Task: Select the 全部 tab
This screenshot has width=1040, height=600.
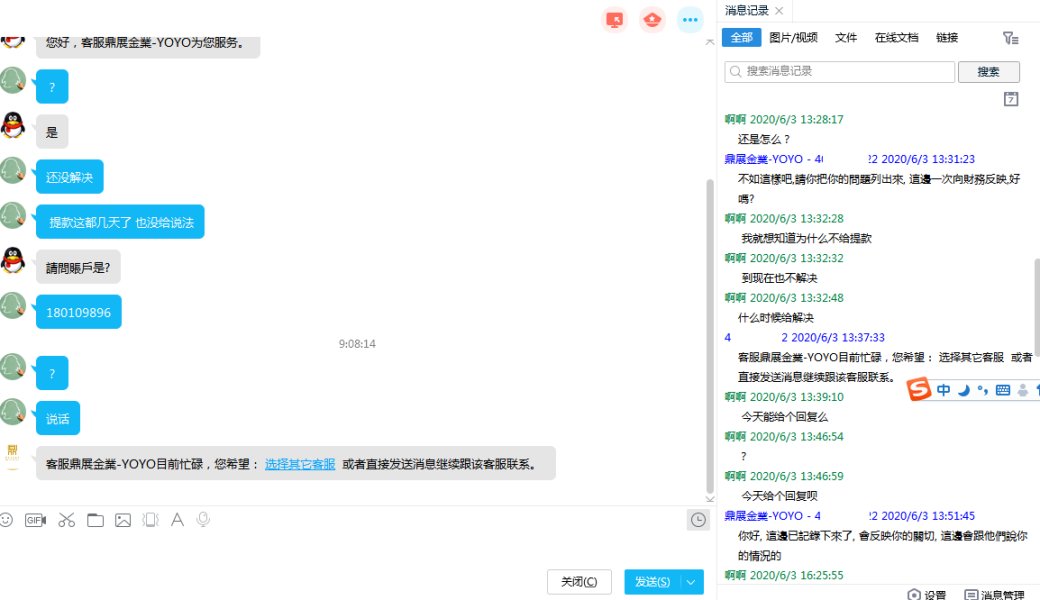Action: (742, 38)
